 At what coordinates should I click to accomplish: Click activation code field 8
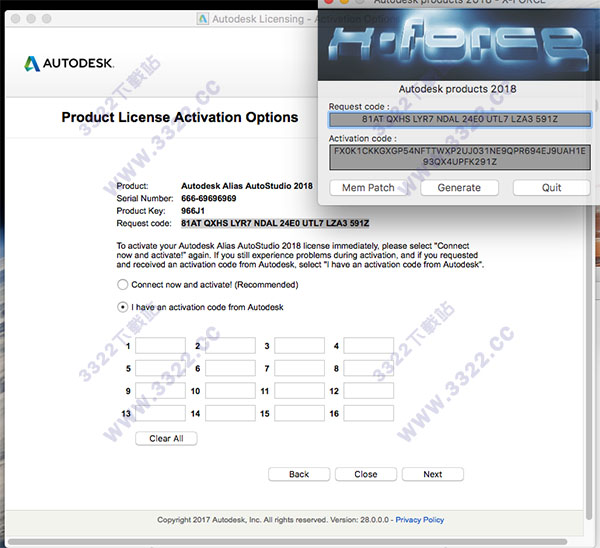tap(368, 368)
